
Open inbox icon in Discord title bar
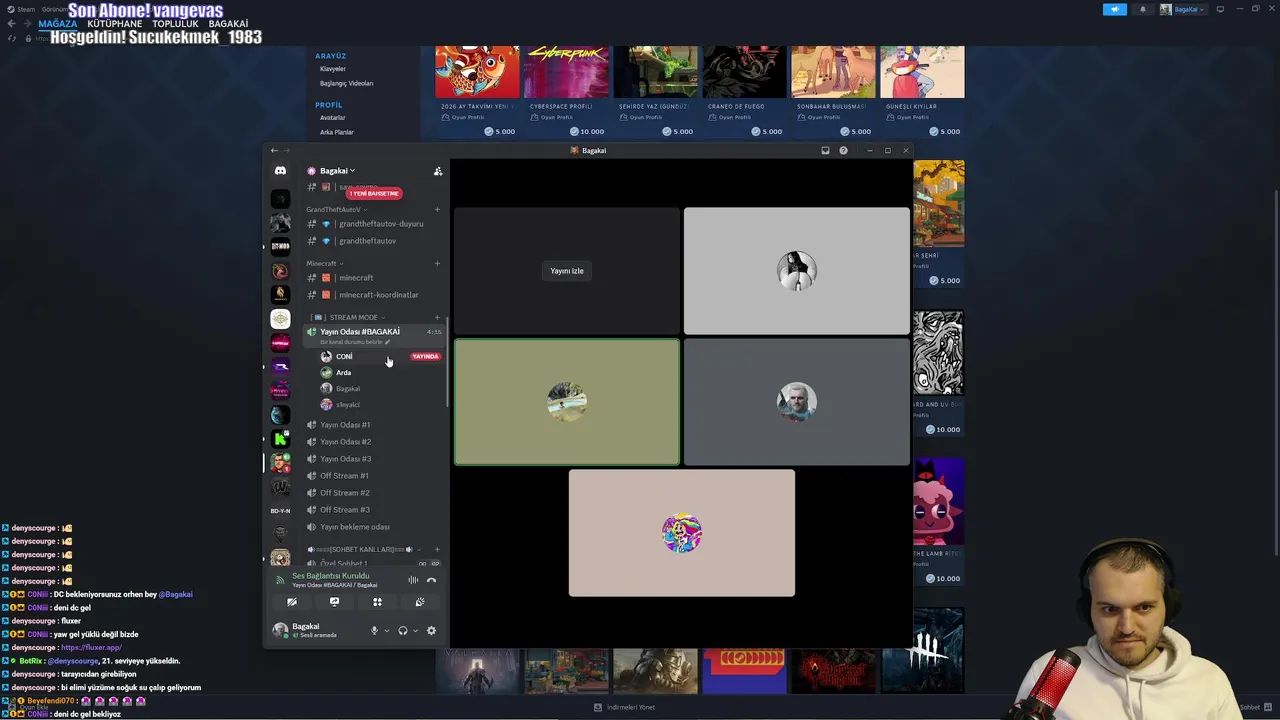(x=825, y=151)
